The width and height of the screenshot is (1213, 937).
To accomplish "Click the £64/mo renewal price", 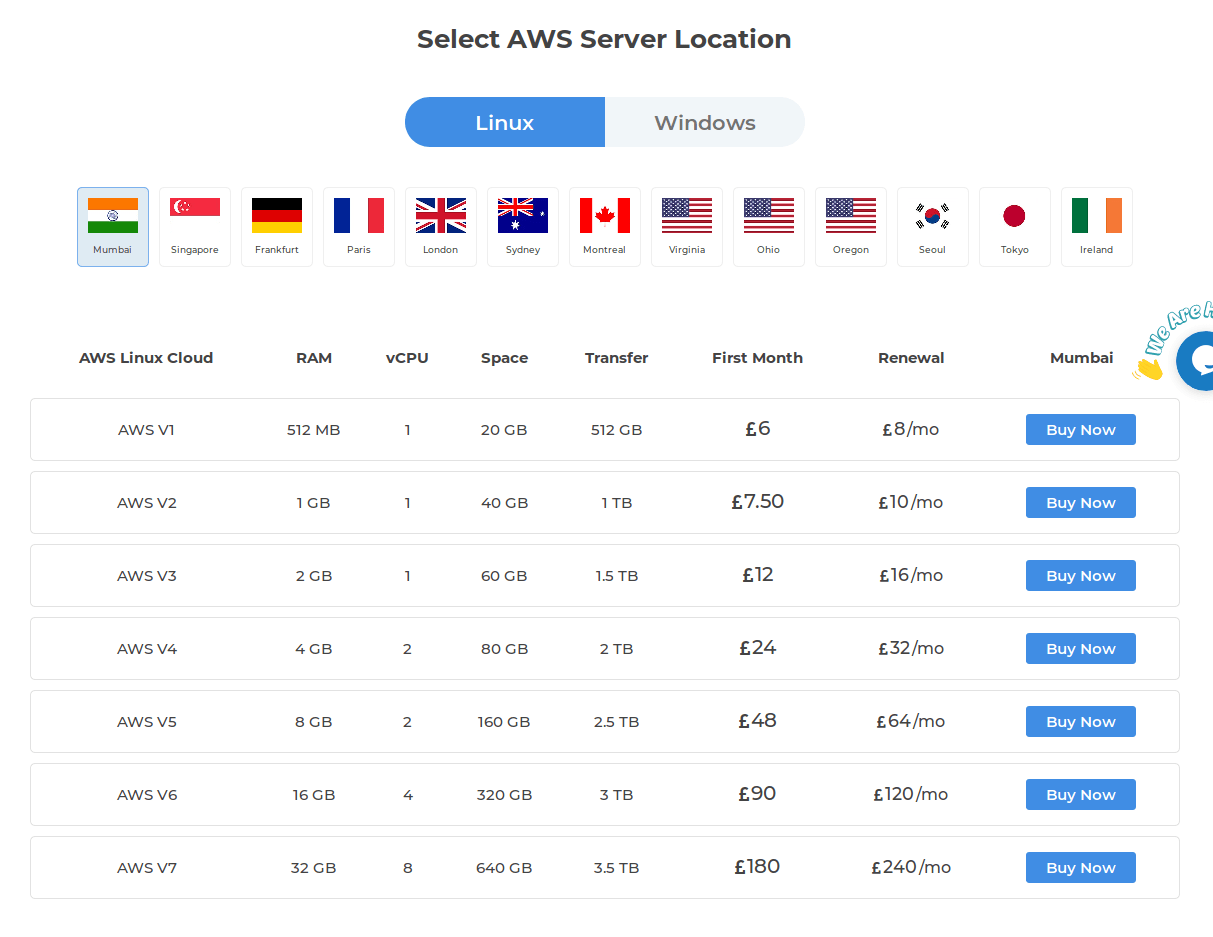I will point(911,721).
